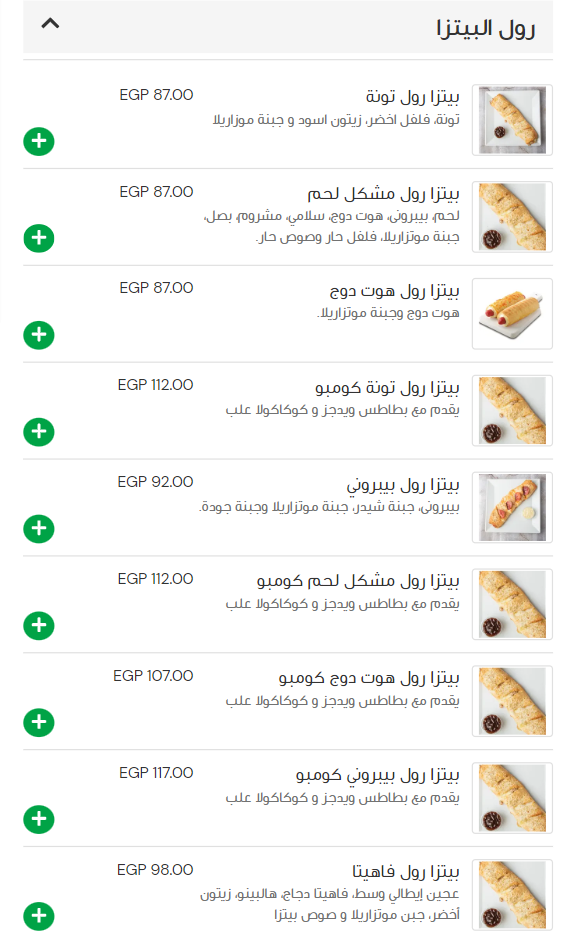Click the green plus for بيتزا رول مشكل لحم
Image resolution: width=576 pixels, height=943 pixels.
pos(39,238)
